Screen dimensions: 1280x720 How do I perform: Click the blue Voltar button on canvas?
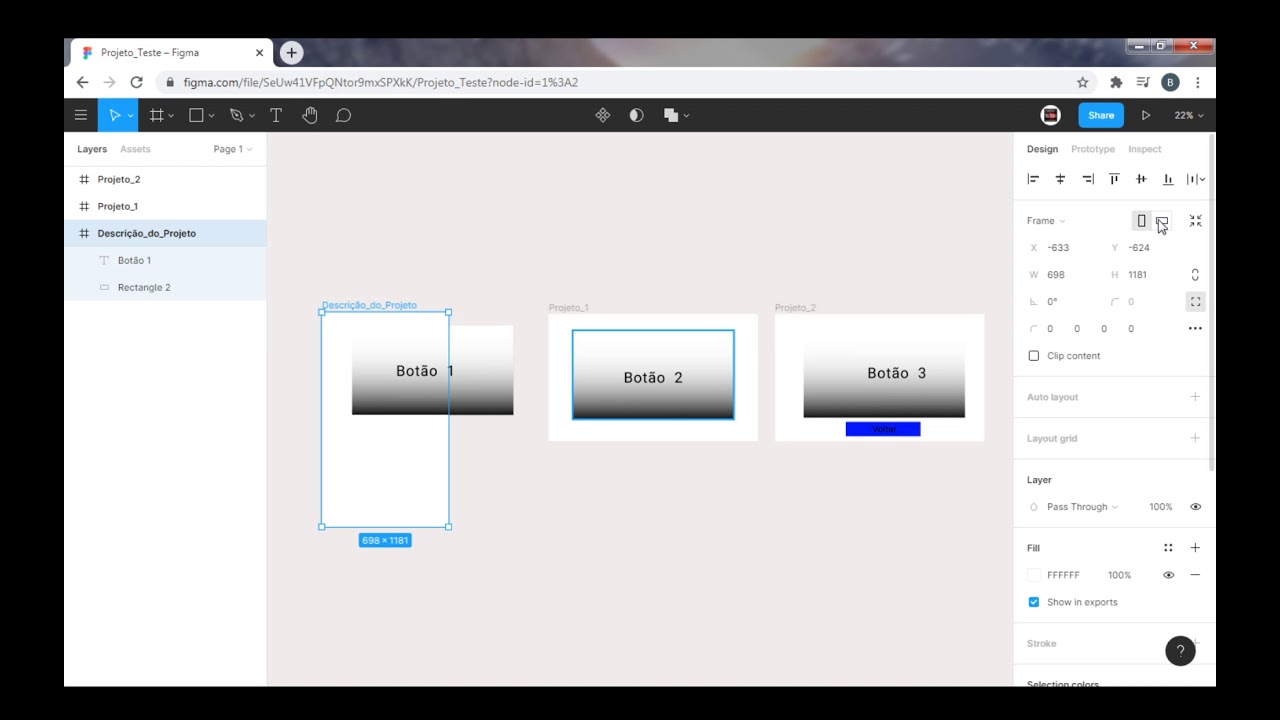[883, 429]
